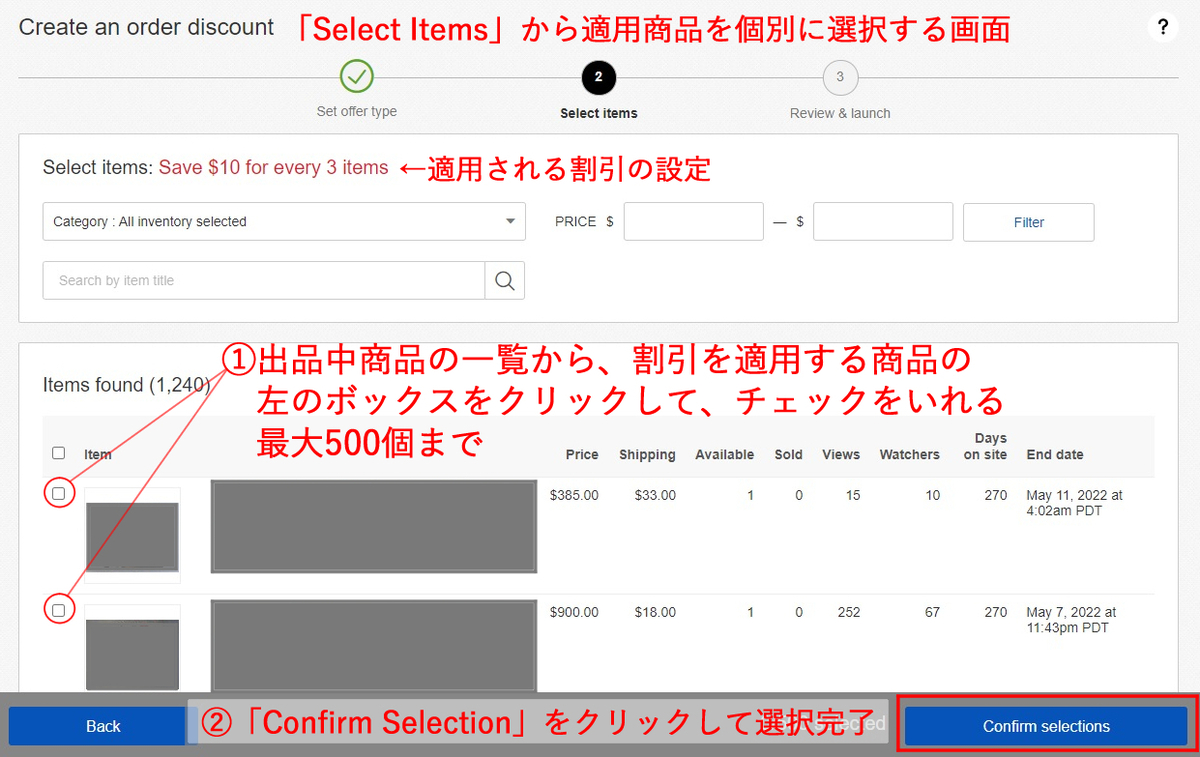Image resolution: width=1200 pixels, height=757 pixels.
Task: Select the $33.00 shipping cell
Action: pos(655,495)
